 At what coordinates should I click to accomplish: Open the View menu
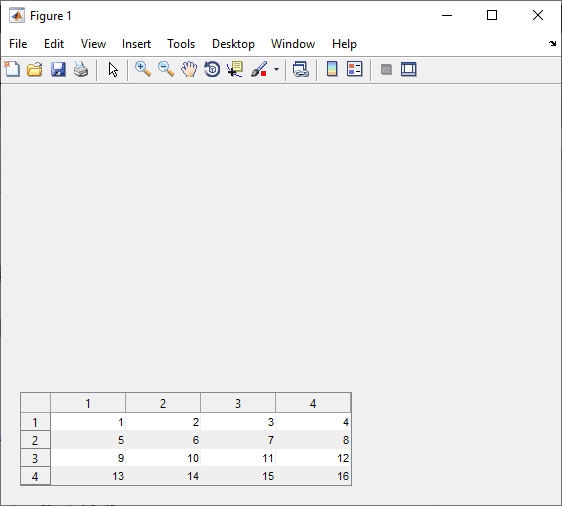[x=93, y=44]
